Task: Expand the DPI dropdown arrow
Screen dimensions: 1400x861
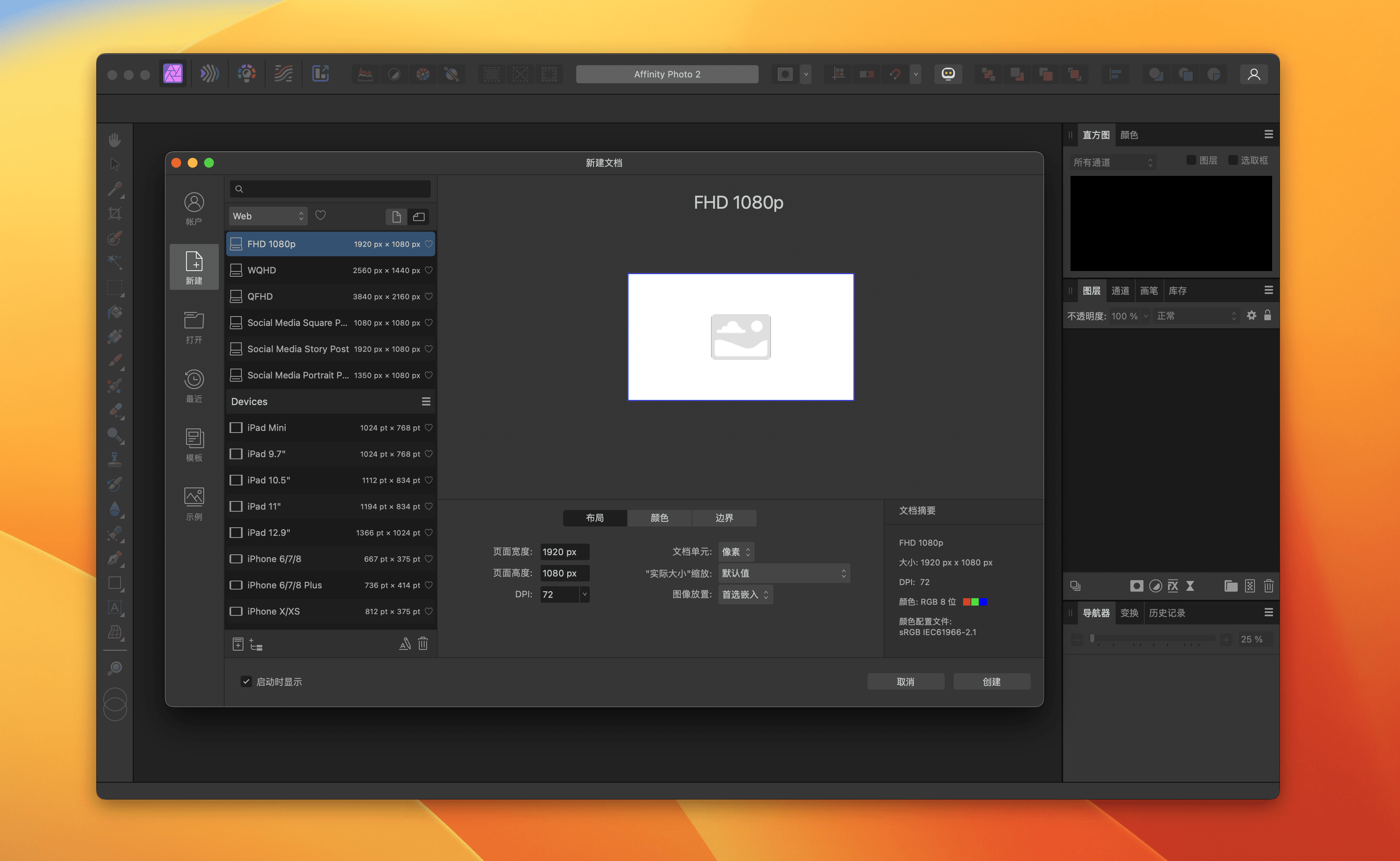Action: [x=584, y=594]
